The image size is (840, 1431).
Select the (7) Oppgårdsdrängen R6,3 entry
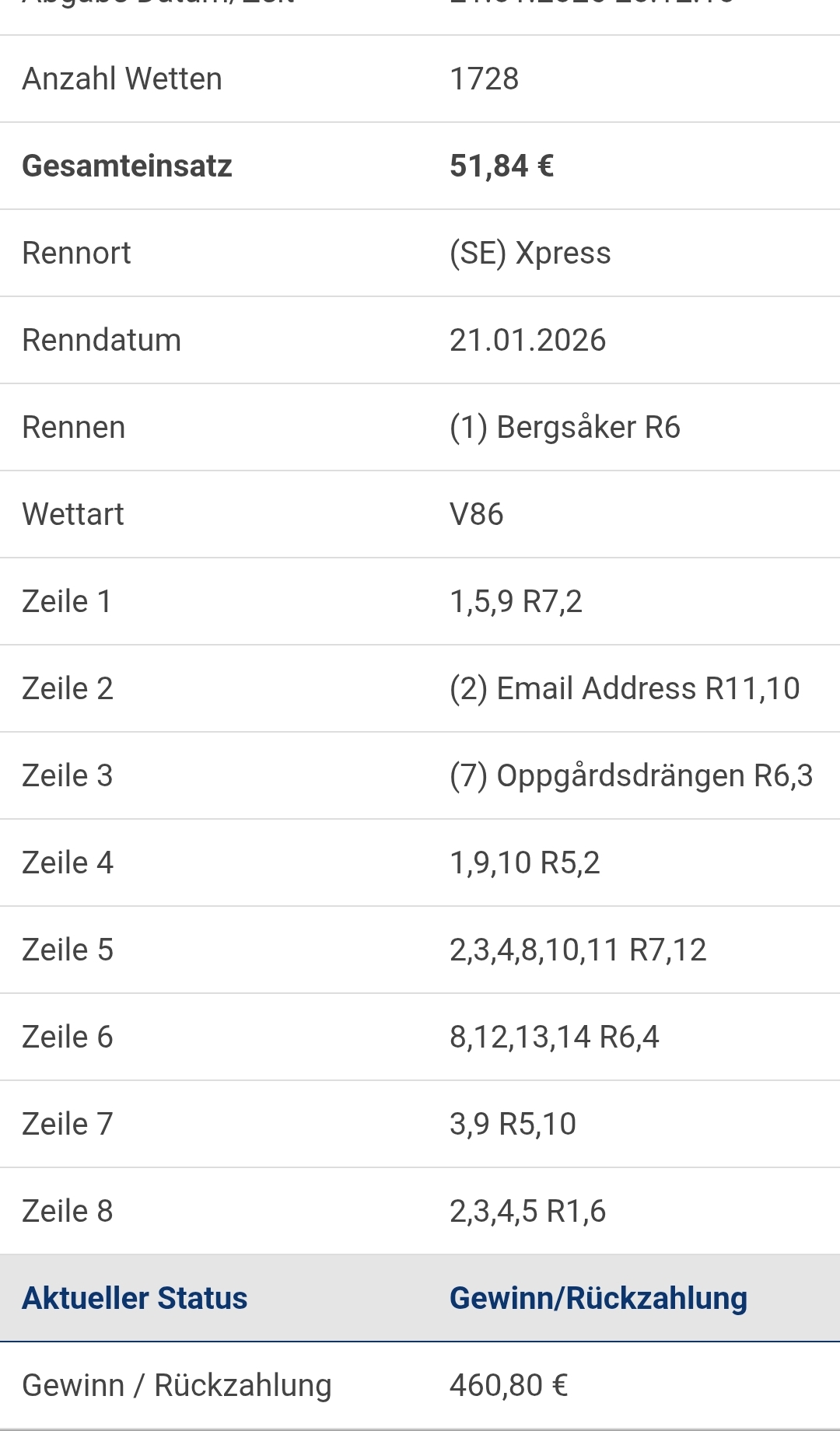click(x=631, y=775)
